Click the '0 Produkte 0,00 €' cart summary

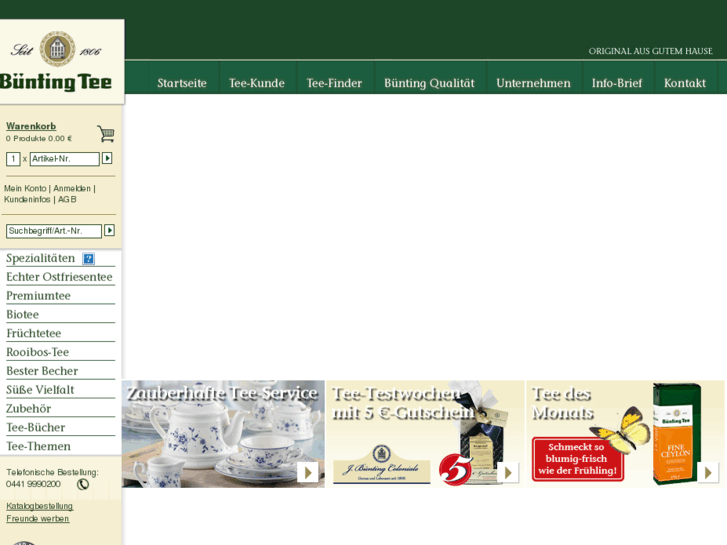(39, 138)
